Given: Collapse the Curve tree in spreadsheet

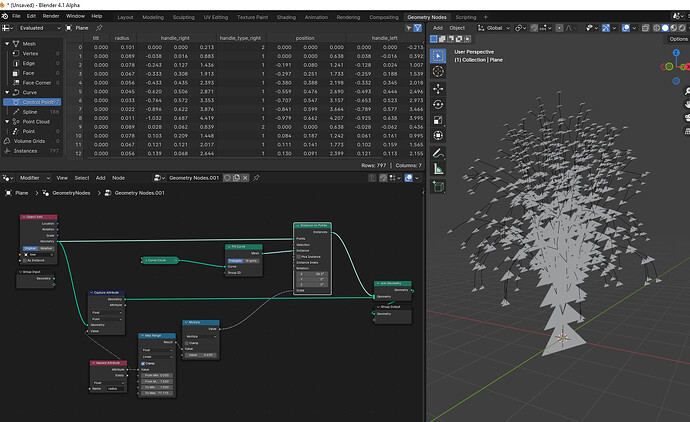Looking at the screenshot, I should (x=7, y=92).
